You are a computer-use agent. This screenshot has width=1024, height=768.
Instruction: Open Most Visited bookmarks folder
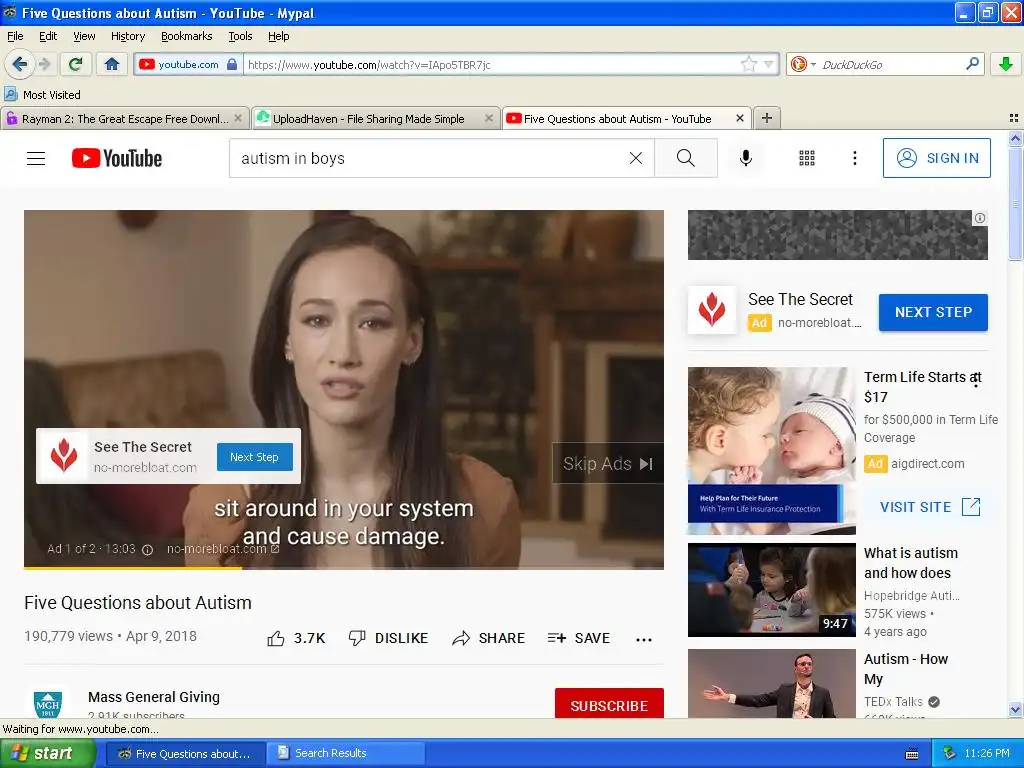(42, 95)
